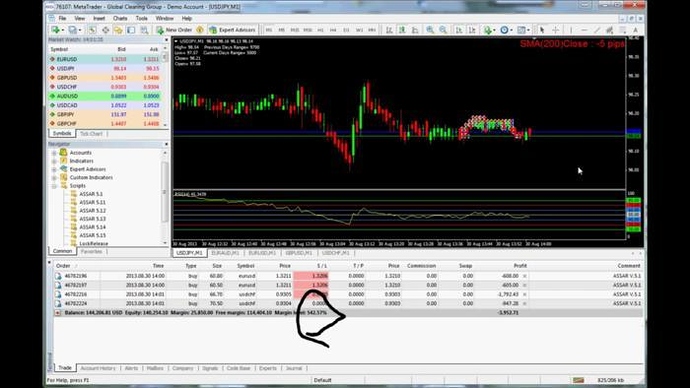Click the Market Watch vertical scrollbar
This screenshot has width=690, height=388.
165,86
